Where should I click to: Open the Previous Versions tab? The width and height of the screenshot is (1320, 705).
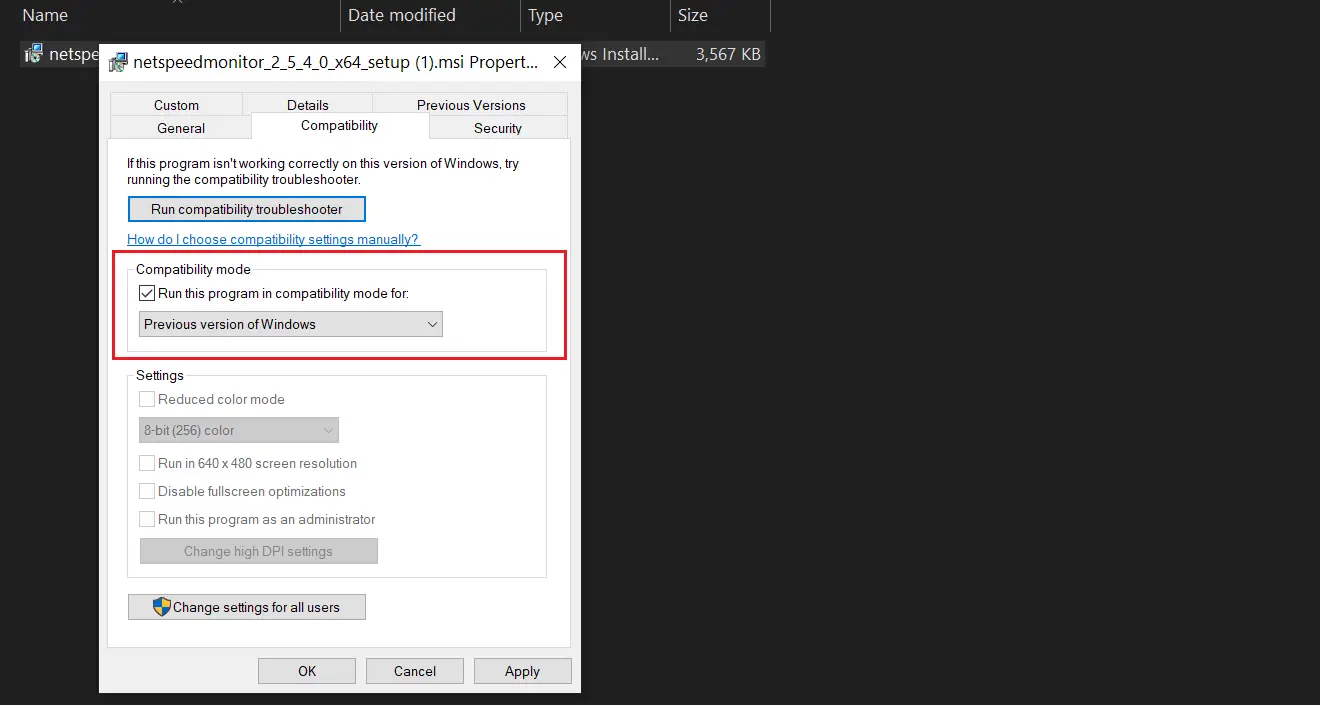471,105
